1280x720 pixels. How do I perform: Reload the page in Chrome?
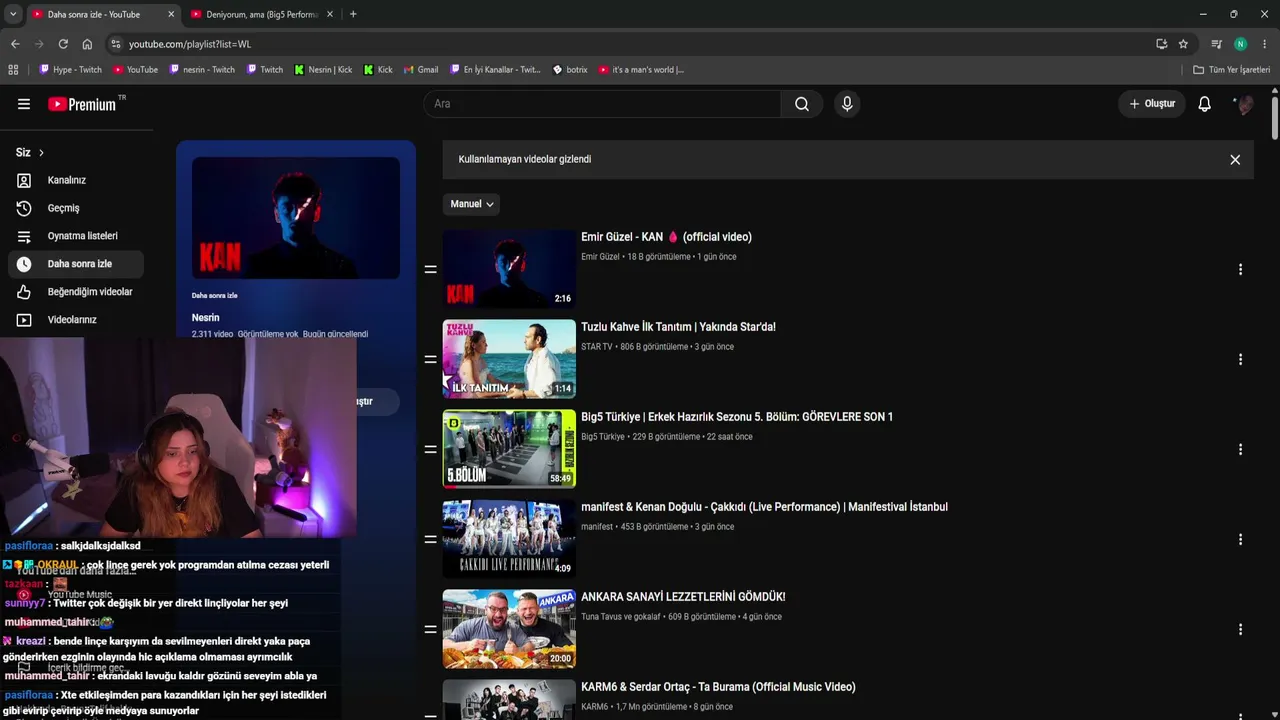tap(63, 44)
